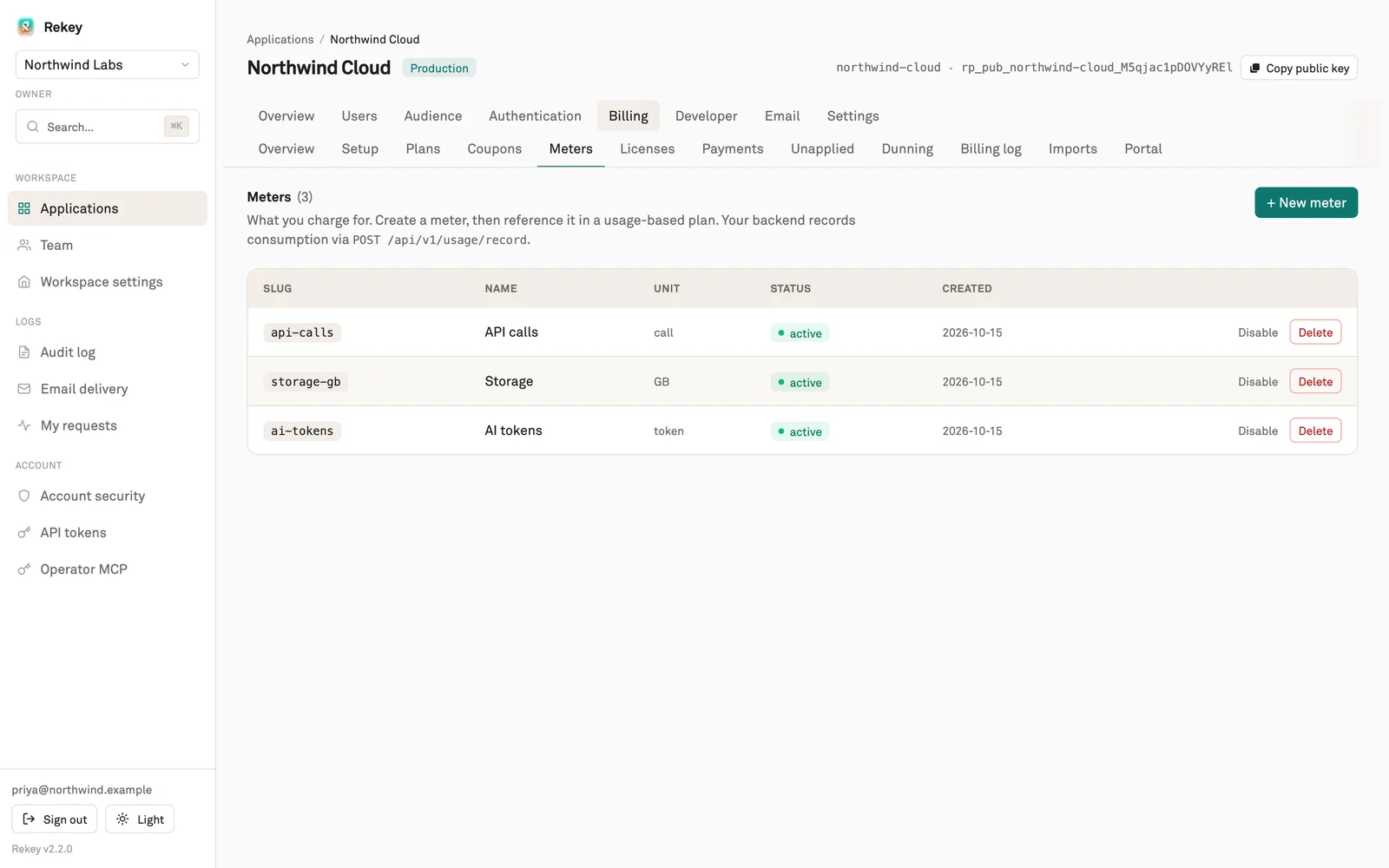Open Payments billing sub-tab

click(x=733, y=149)
